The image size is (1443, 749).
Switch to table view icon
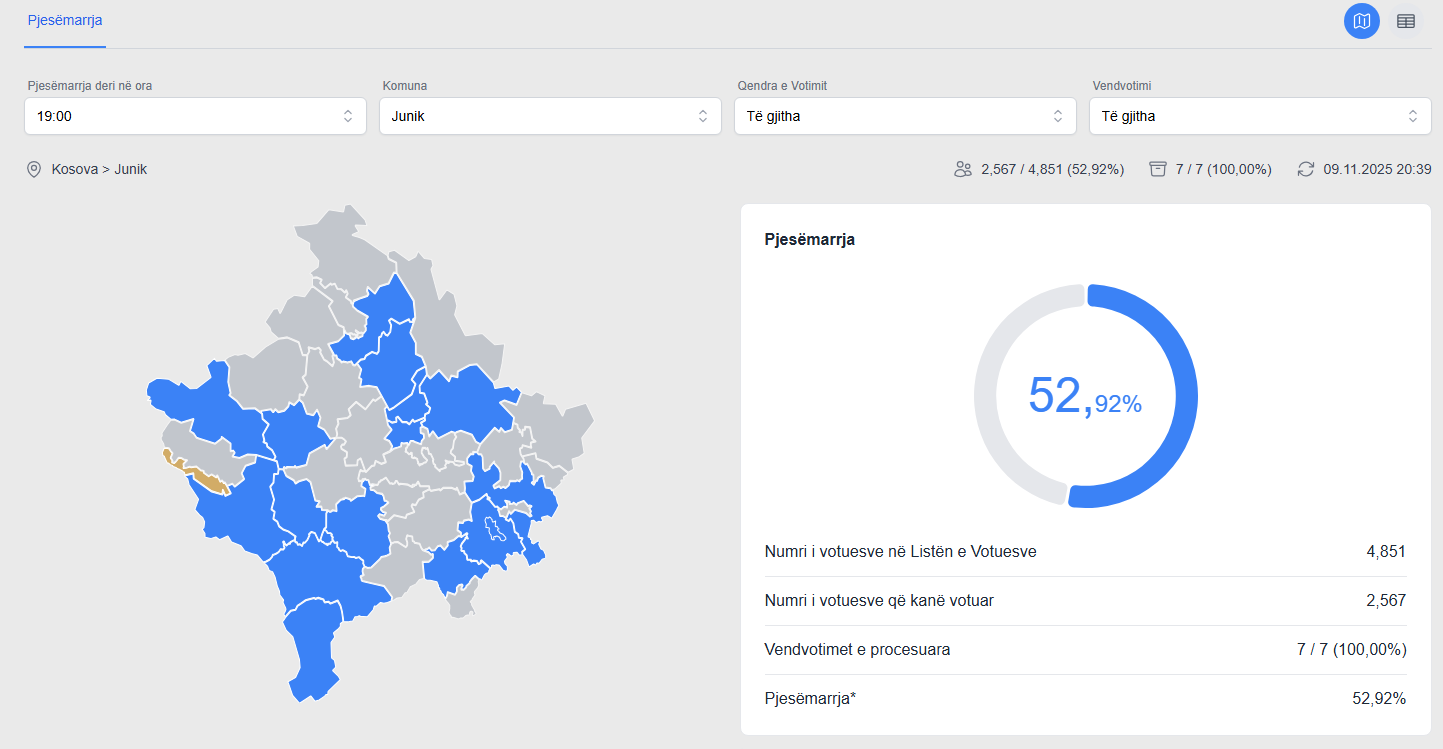pos(1405,21)
